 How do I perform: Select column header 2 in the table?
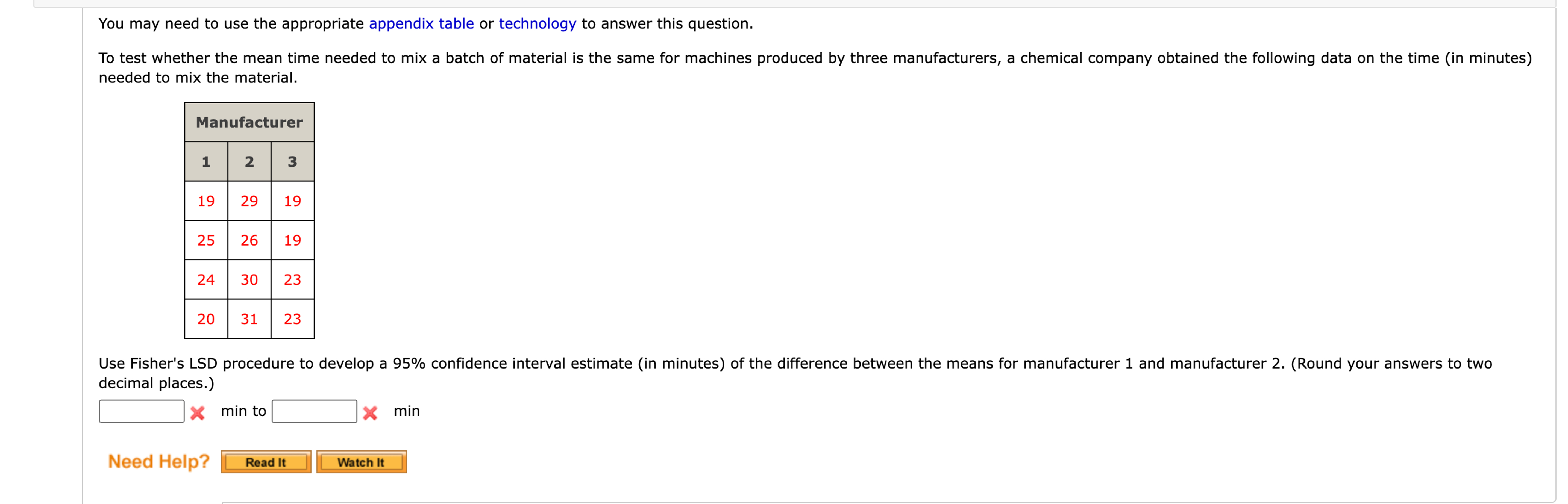point(249,161)
